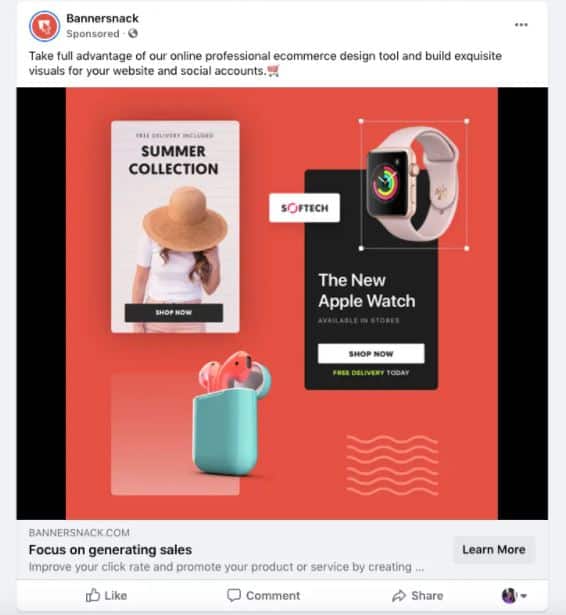Viewport: 566px width, 615px height.
Task: Click the shopping cart emoji in caption
Action: coord(273,71)
